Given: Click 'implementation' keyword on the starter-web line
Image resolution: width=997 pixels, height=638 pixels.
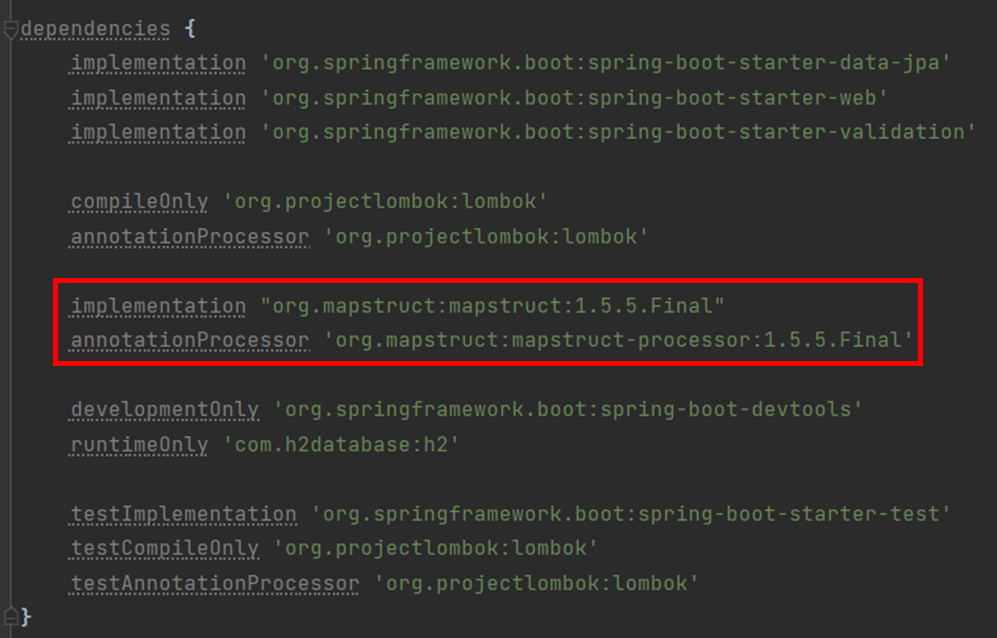Looking at the screenshot, I should (x=158, y=99).
